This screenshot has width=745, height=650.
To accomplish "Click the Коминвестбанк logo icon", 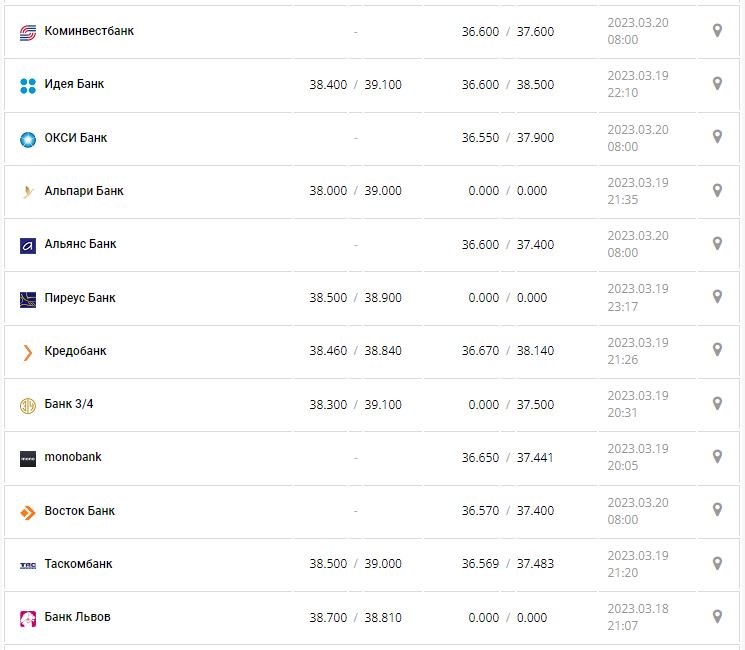I will (x=28, y=32).
